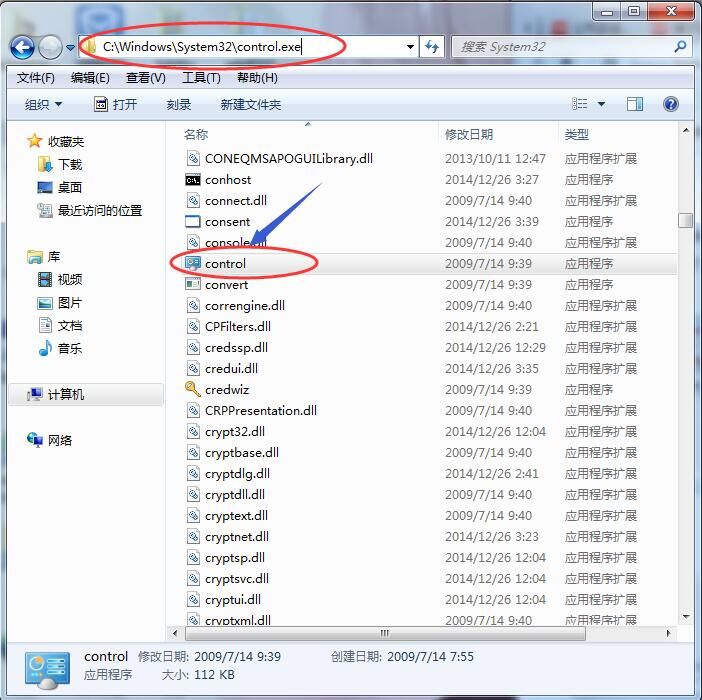Select Computer (计算机) in the navigation pane
The image size is (702, 700).
click(66, 395)
